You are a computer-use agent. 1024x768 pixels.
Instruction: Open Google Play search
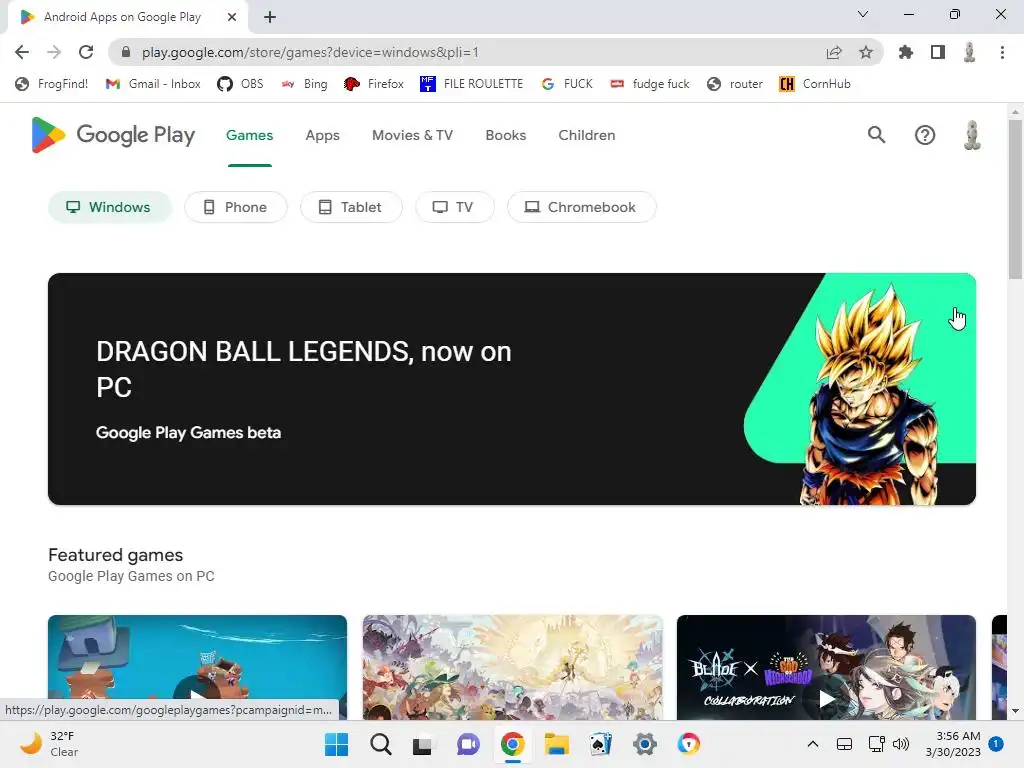point(876,135)
